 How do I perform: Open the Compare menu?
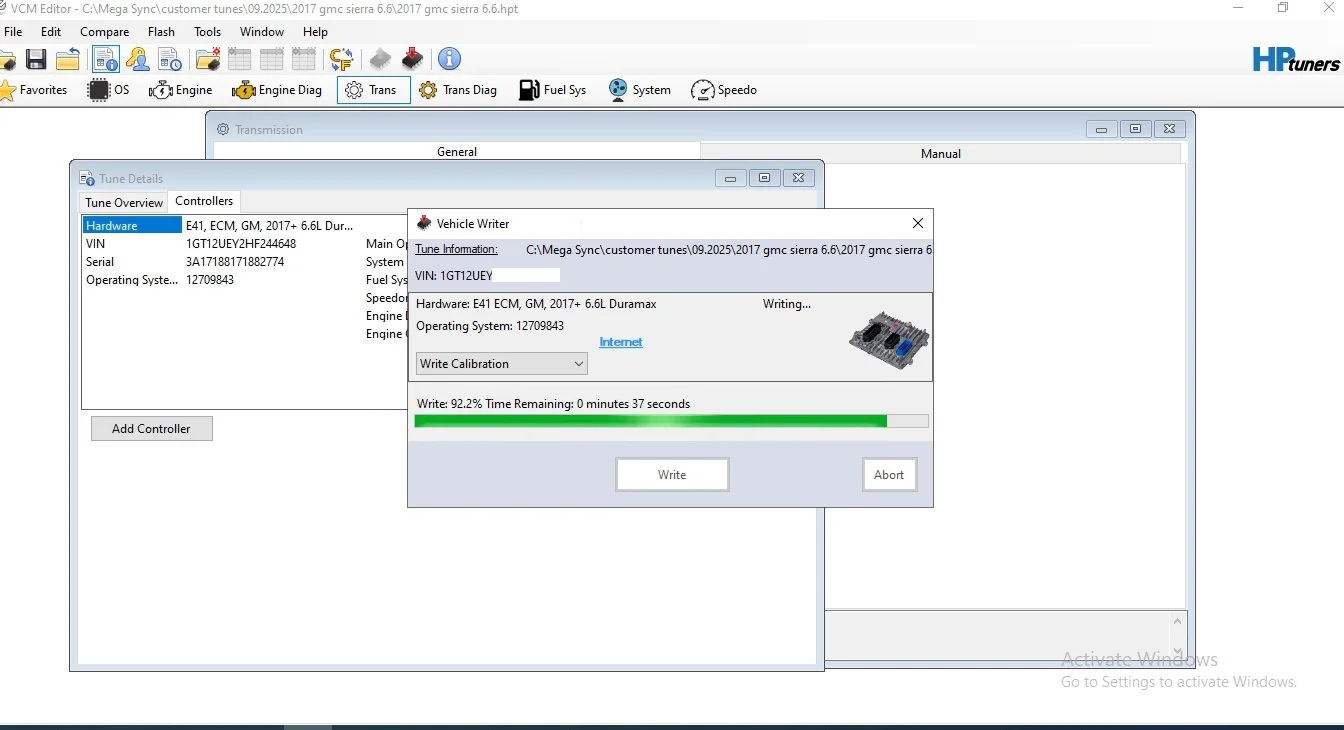click(x=105, y=32)
